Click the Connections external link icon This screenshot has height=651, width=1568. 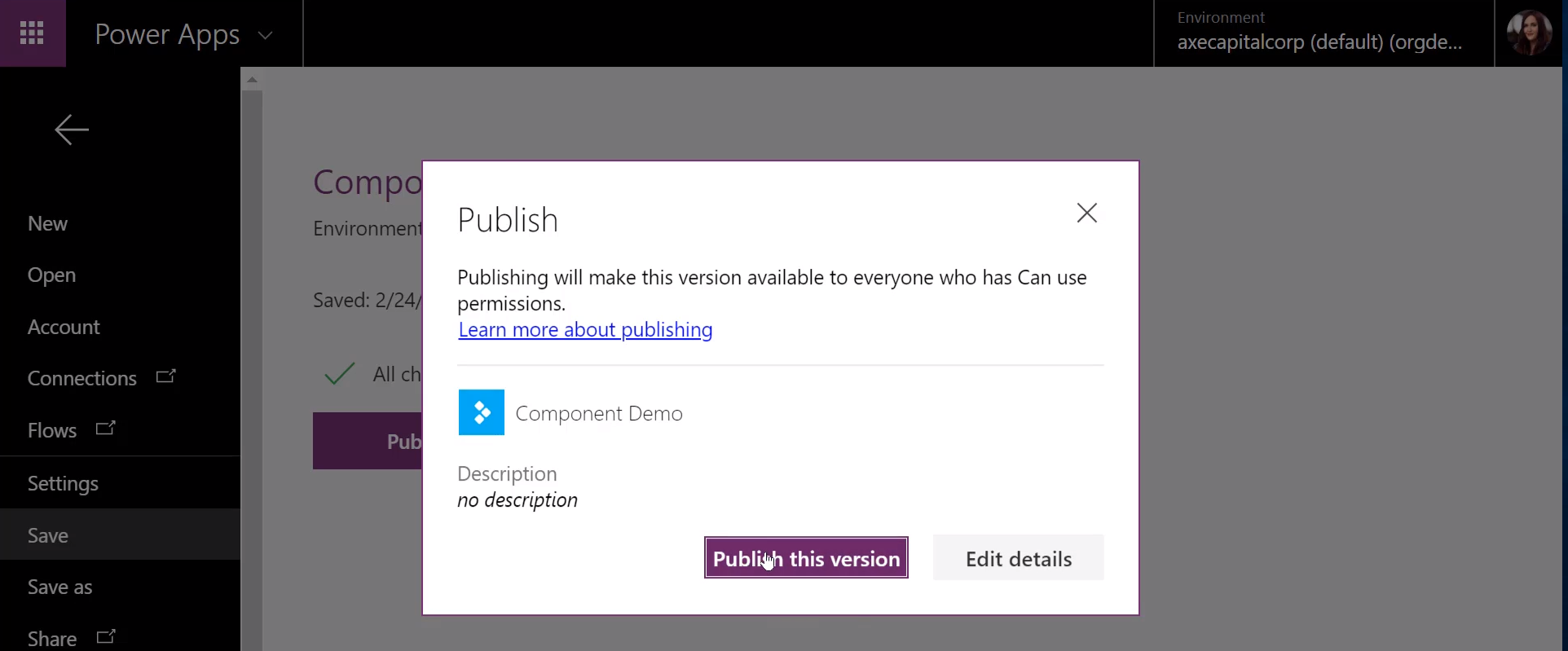pos(166,376)
